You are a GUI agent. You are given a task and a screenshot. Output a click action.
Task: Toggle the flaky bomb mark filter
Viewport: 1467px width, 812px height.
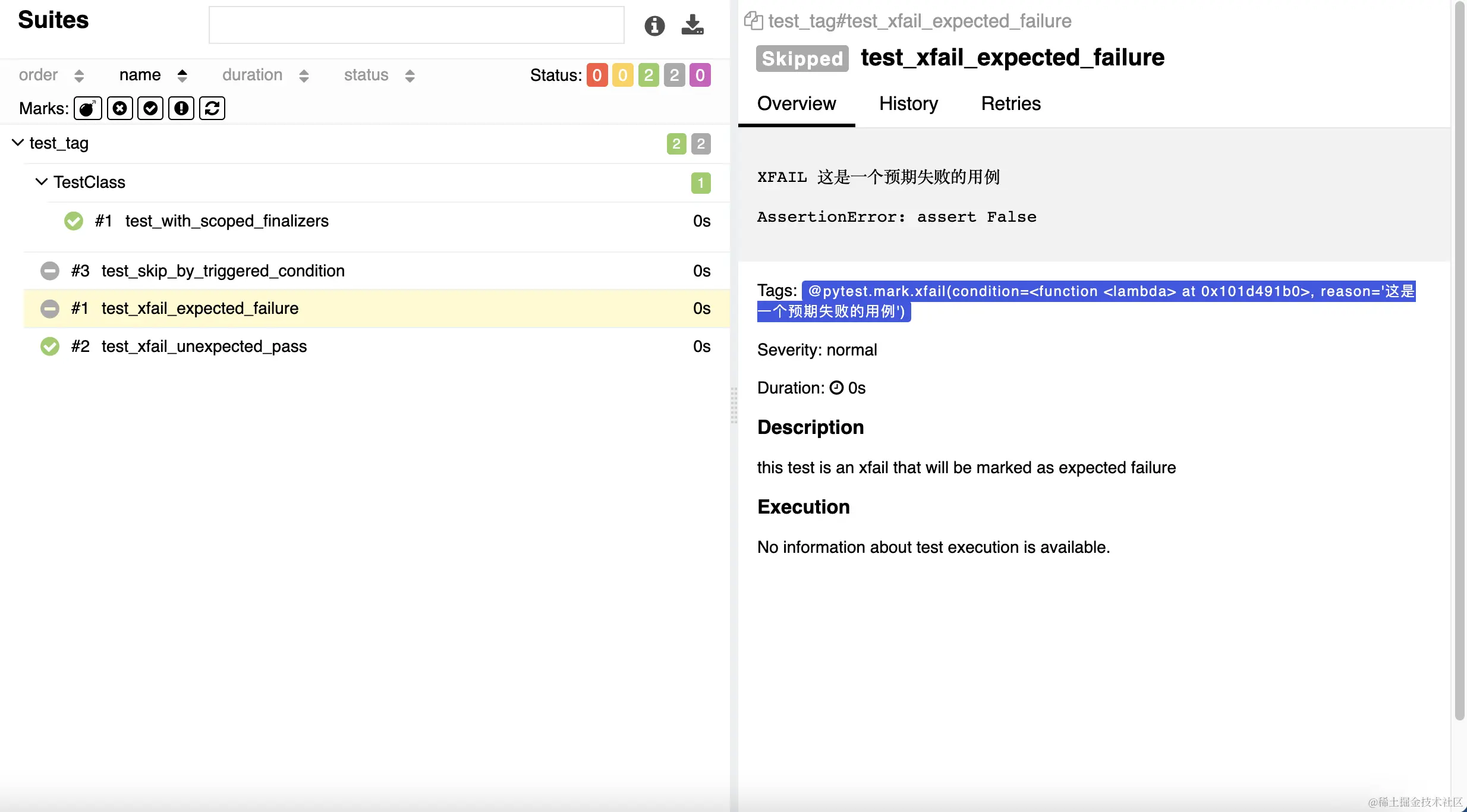pos(88,108)
